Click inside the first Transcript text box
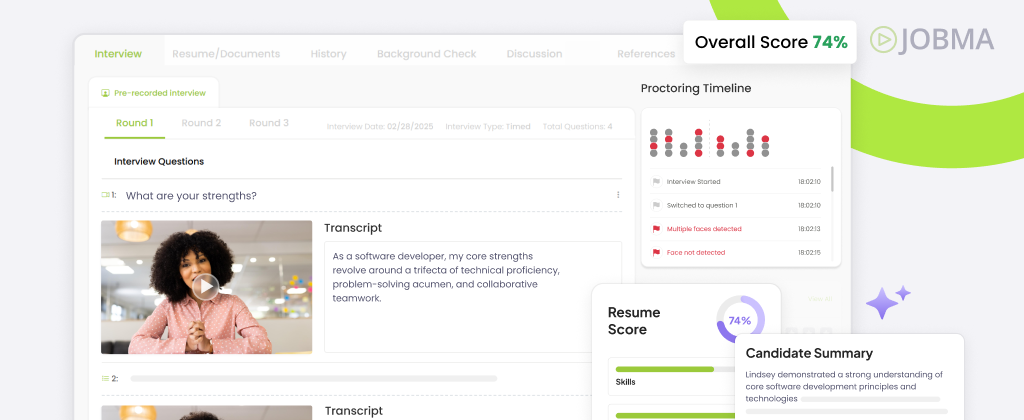Viewport: 1024px width, 420px height. point(473,297)
